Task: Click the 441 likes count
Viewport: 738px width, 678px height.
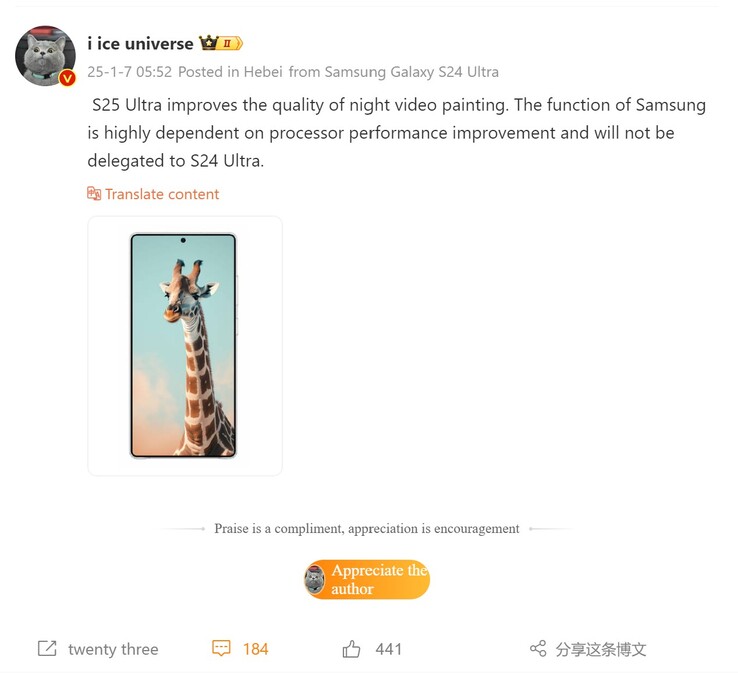Action: tap(388, 649)
